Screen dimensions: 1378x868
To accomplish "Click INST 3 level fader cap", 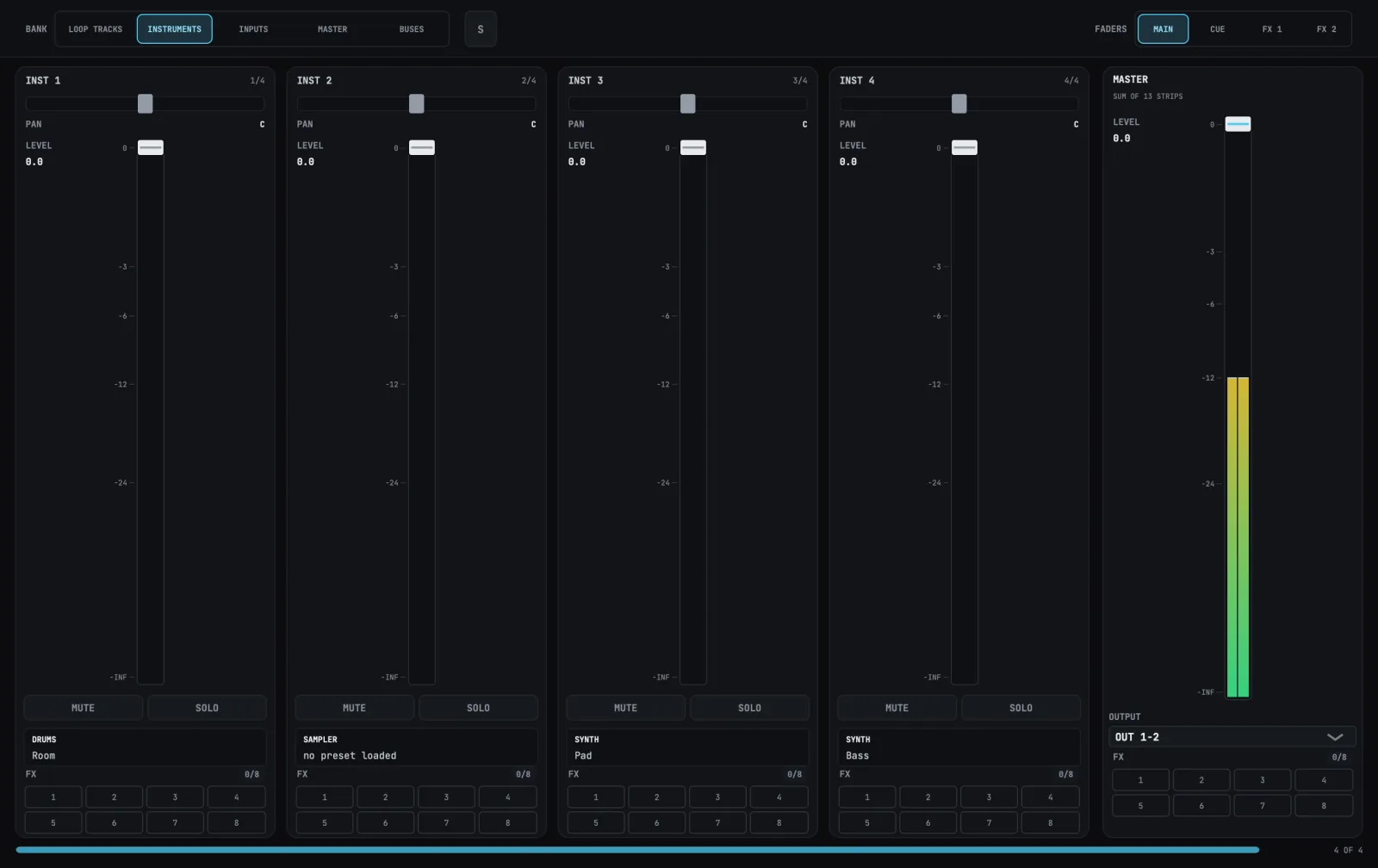I will 693,148.
